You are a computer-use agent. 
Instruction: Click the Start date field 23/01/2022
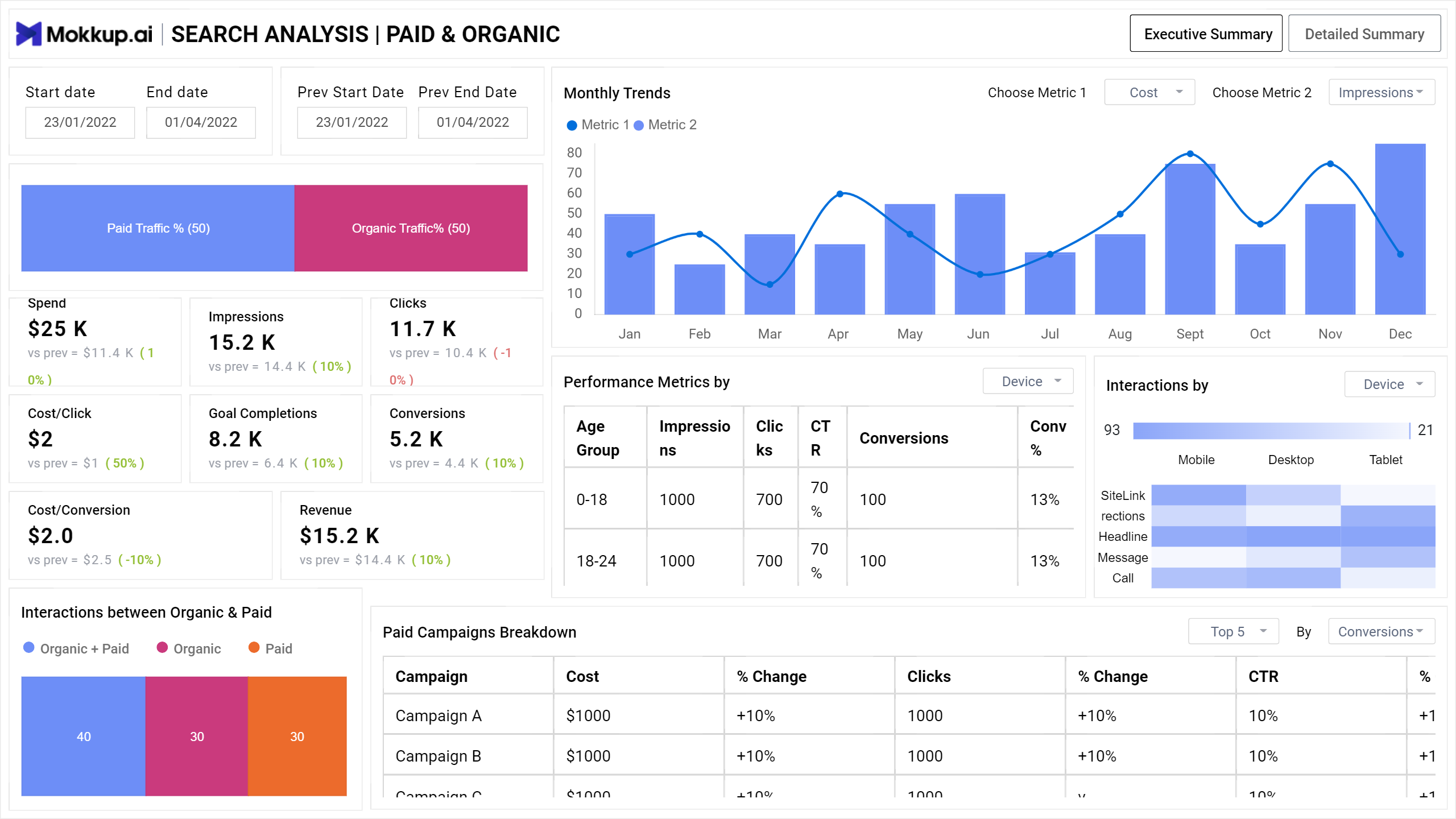click(80, 122)
